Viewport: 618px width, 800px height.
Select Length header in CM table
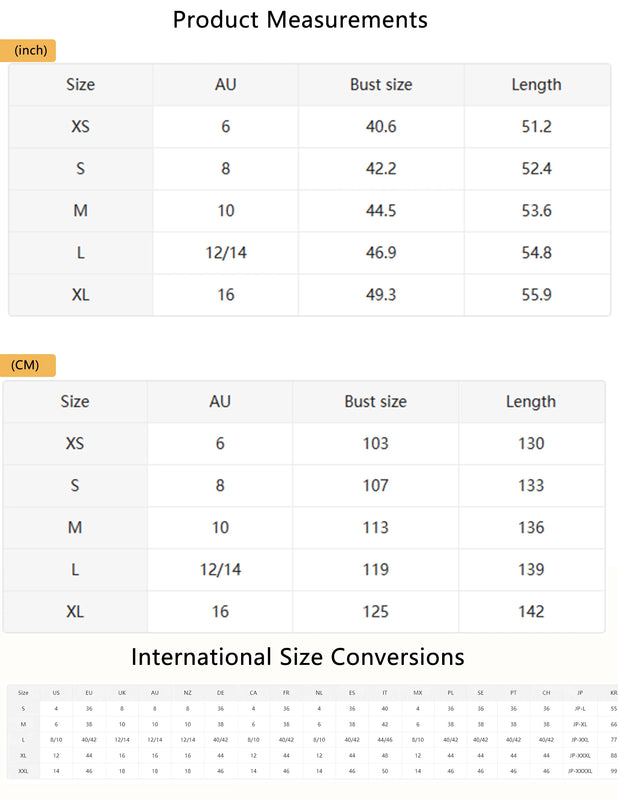coord(531,402)
